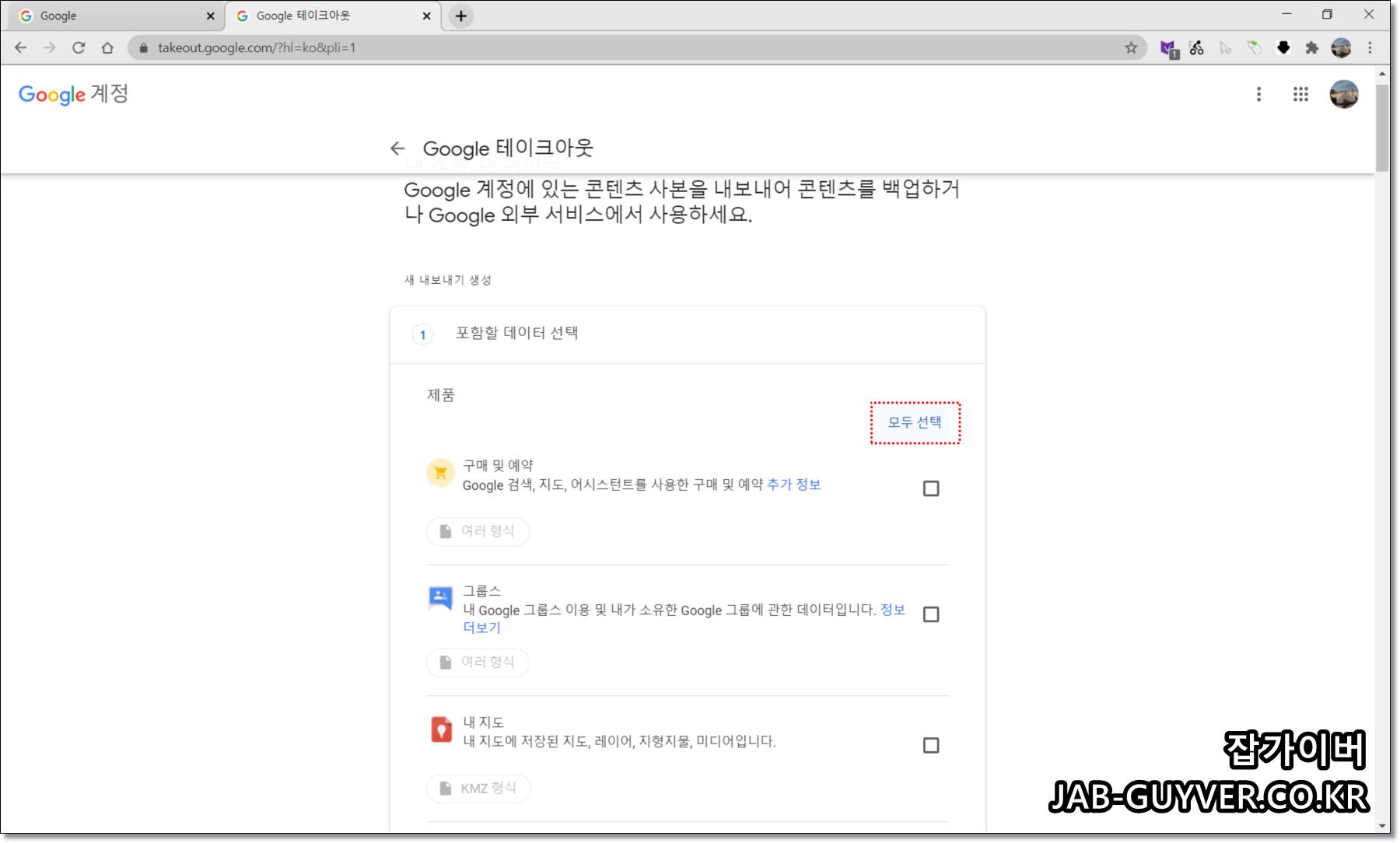Open Chrome profile avatar in toolbar

click(1341, 47)
